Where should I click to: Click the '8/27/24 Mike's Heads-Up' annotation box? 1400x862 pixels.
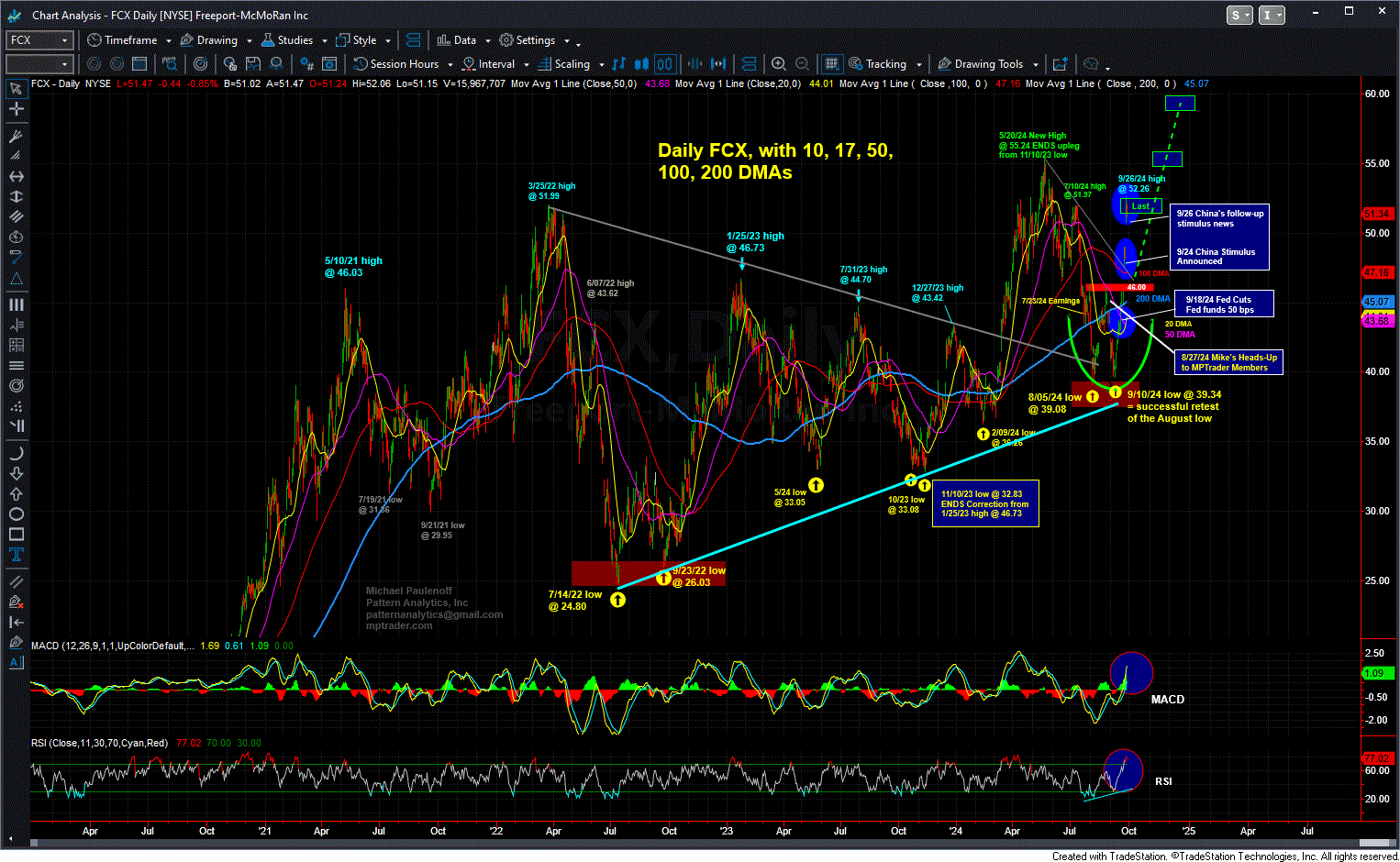[x=1228, y=362]
